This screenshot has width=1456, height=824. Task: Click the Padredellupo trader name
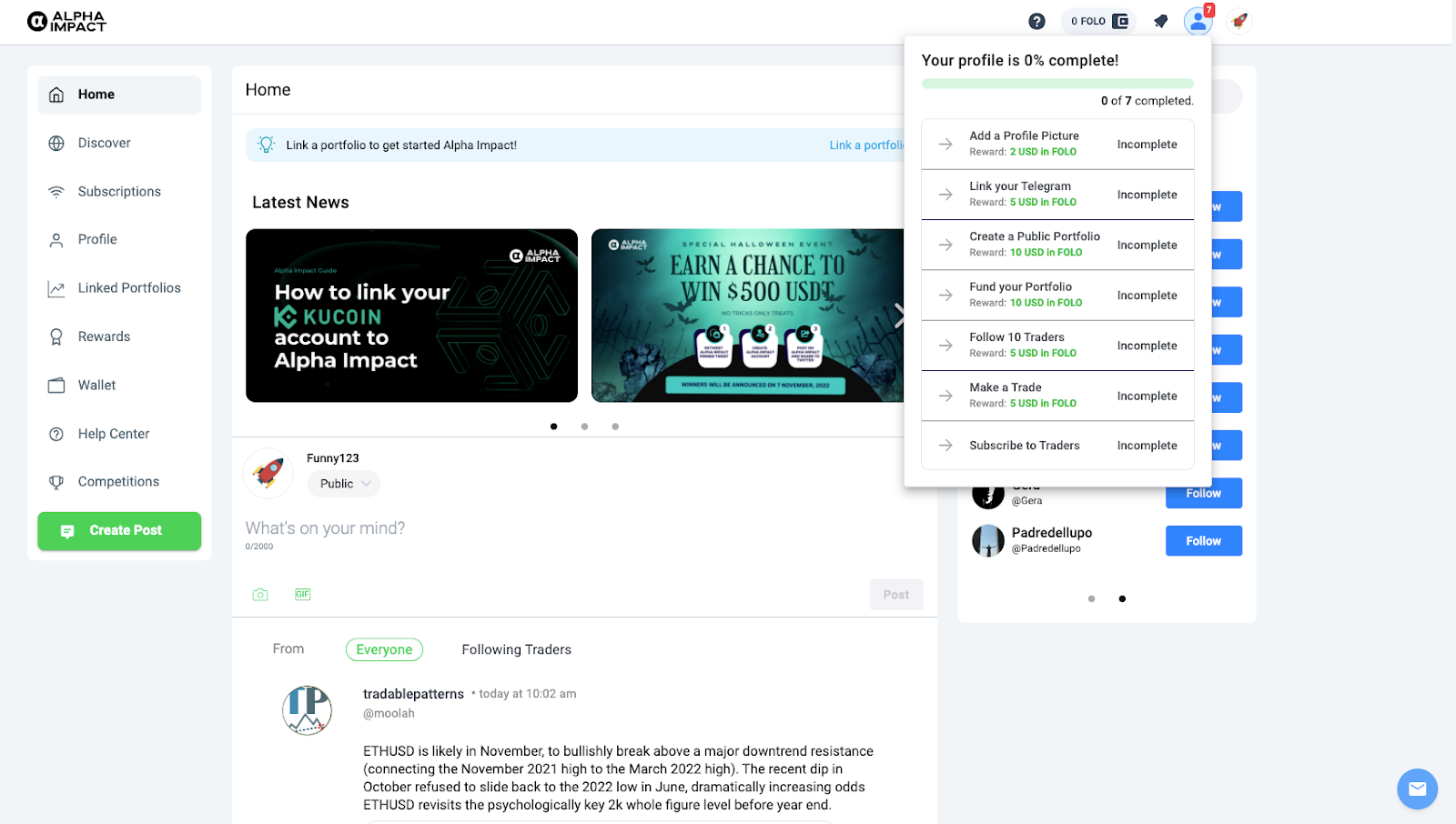1051,533
